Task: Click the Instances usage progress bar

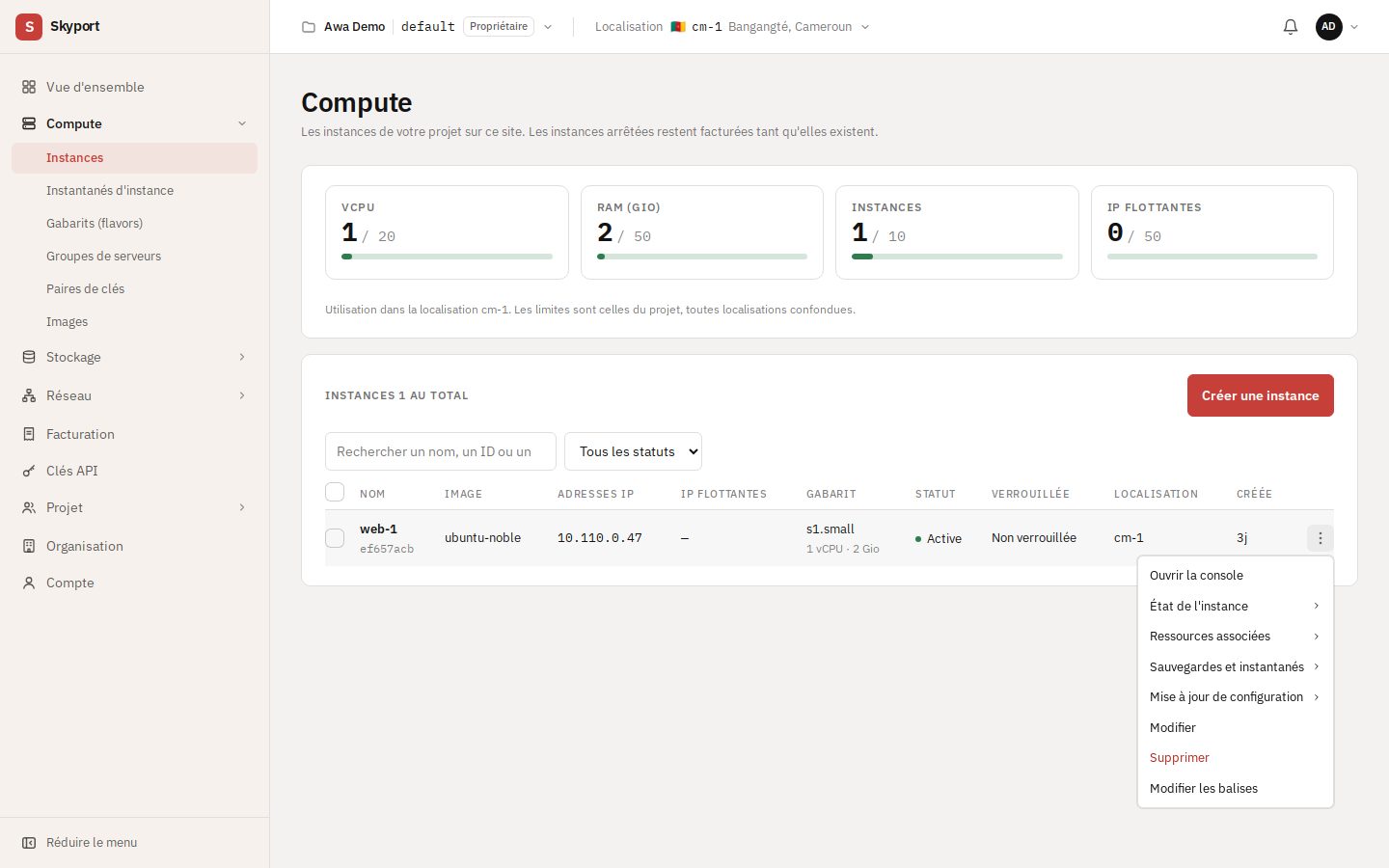Action: pyautogui.click(x=957, y=257)
